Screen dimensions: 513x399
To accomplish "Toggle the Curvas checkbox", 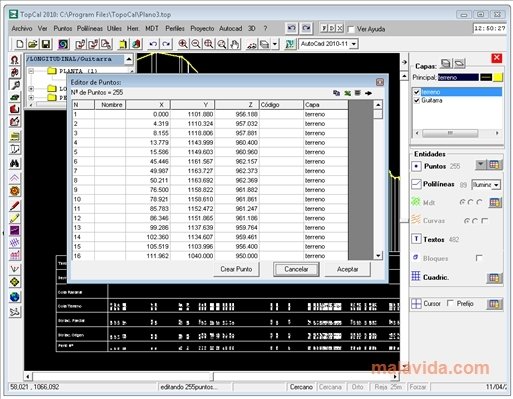I will click(485, 221).
